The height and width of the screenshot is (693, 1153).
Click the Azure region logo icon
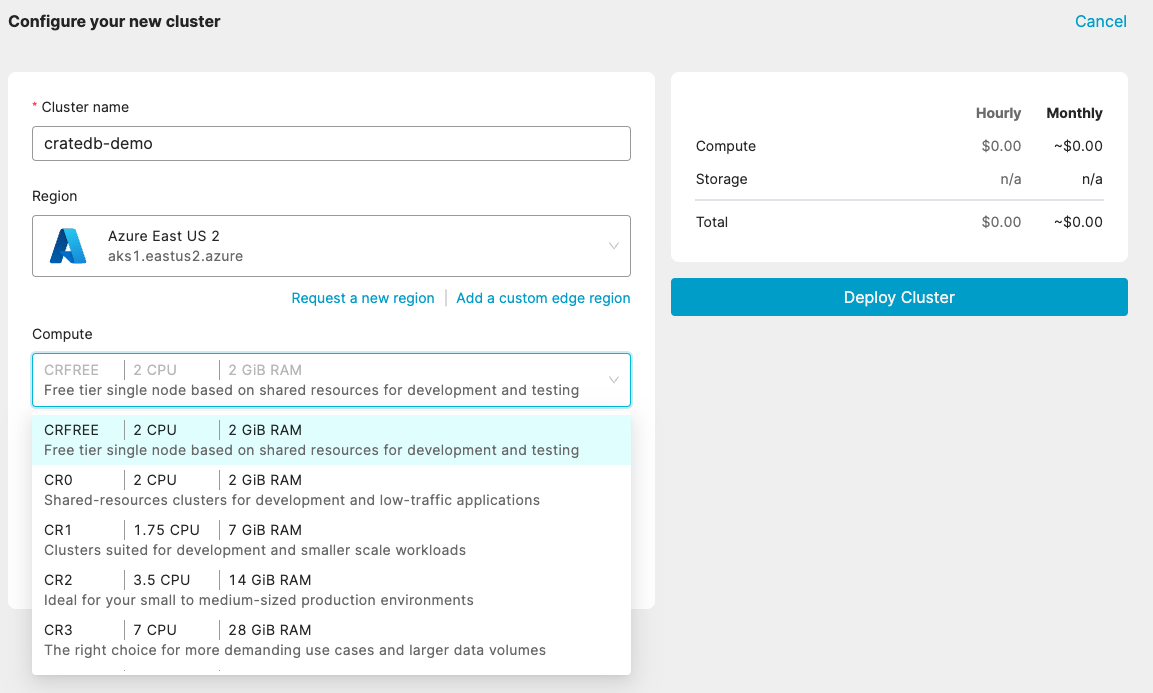69,245
